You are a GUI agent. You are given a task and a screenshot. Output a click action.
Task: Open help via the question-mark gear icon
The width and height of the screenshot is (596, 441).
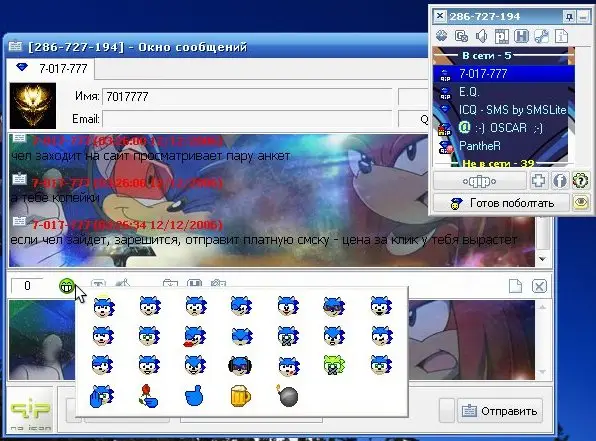580,181
